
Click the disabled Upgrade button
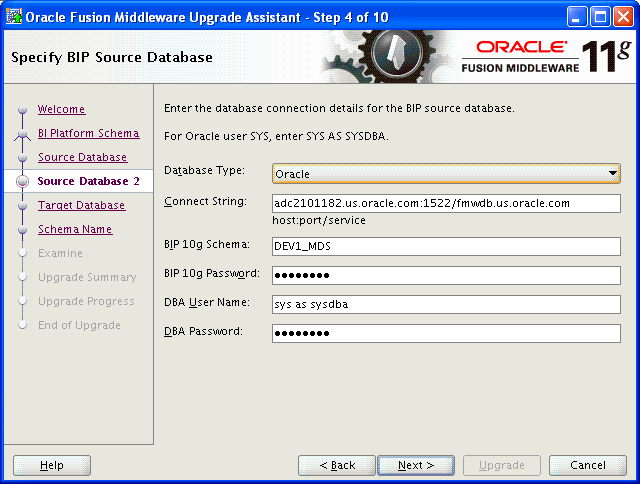(x=502, y=465)
